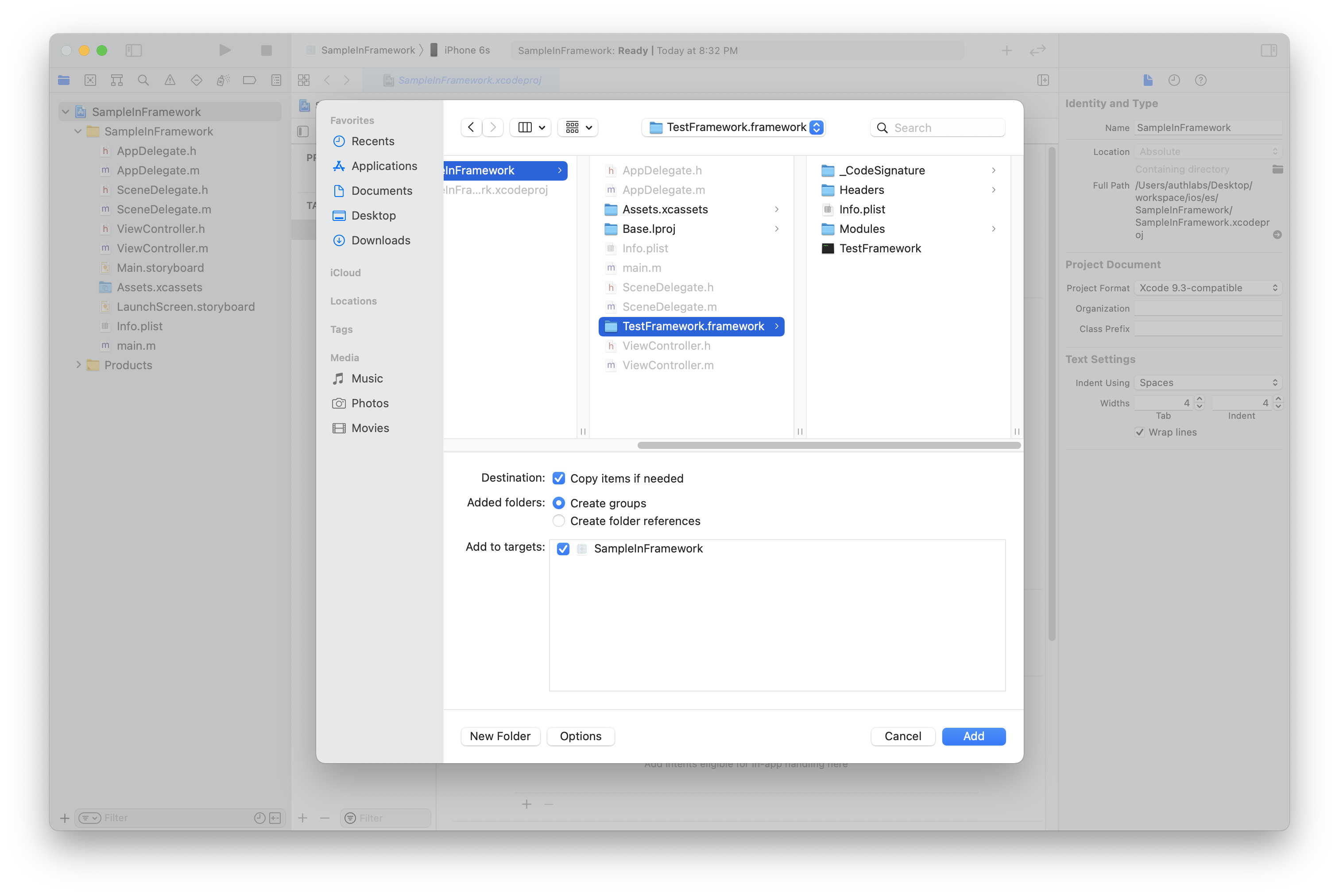Open Recents in the Favorites sidebar

coord(372,141)
